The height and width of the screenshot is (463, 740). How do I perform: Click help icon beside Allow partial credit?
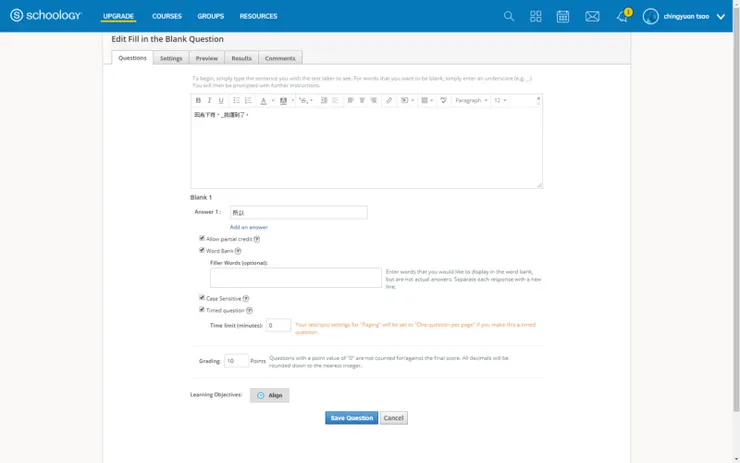[257, 239]
